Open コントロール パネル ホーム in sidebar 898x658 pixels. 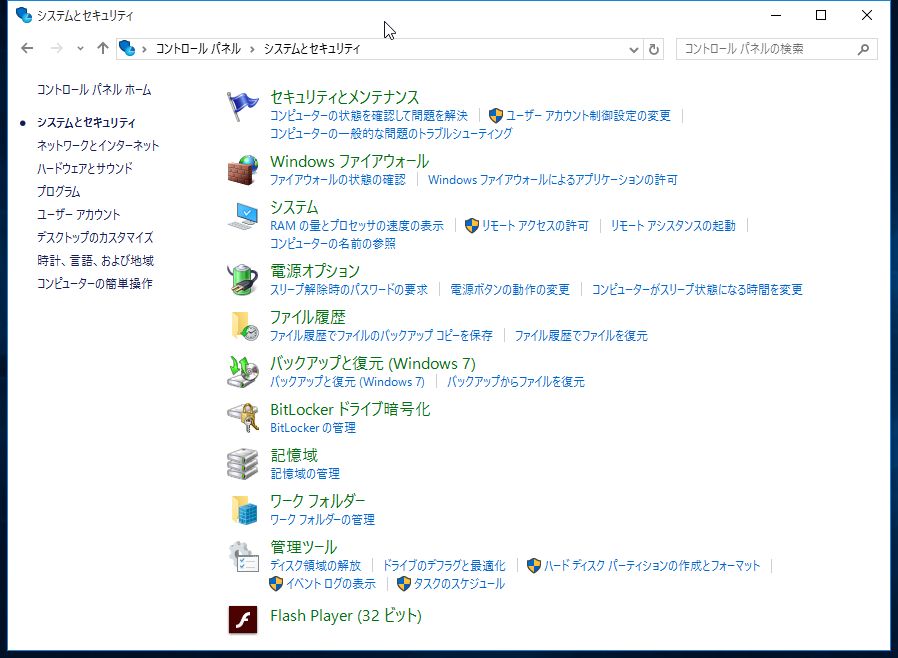pyautogui.click(x=94, y=89)
